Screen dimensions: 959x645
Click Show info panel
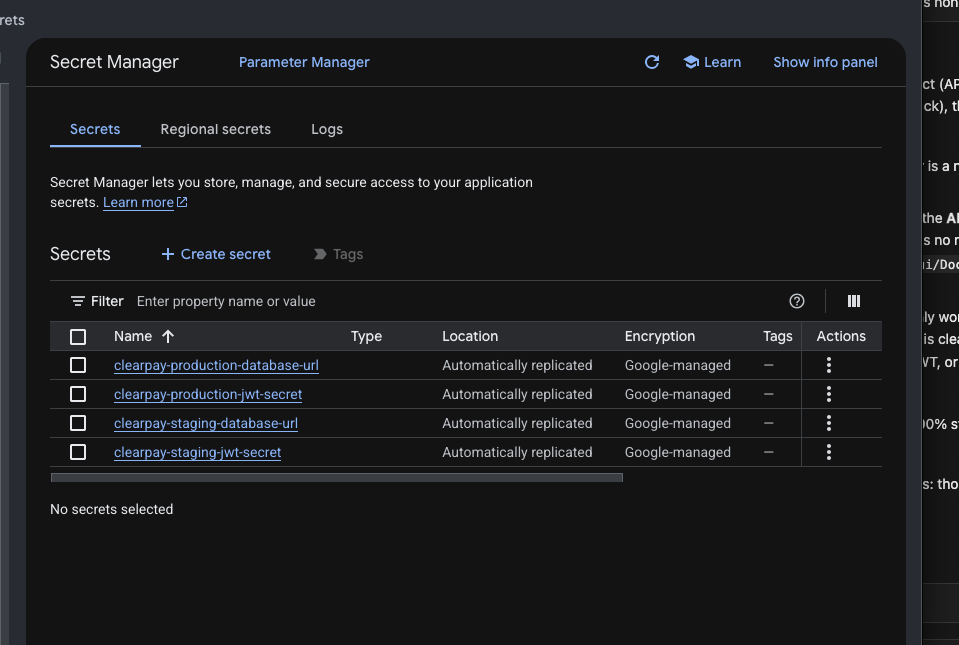point(825,62)
